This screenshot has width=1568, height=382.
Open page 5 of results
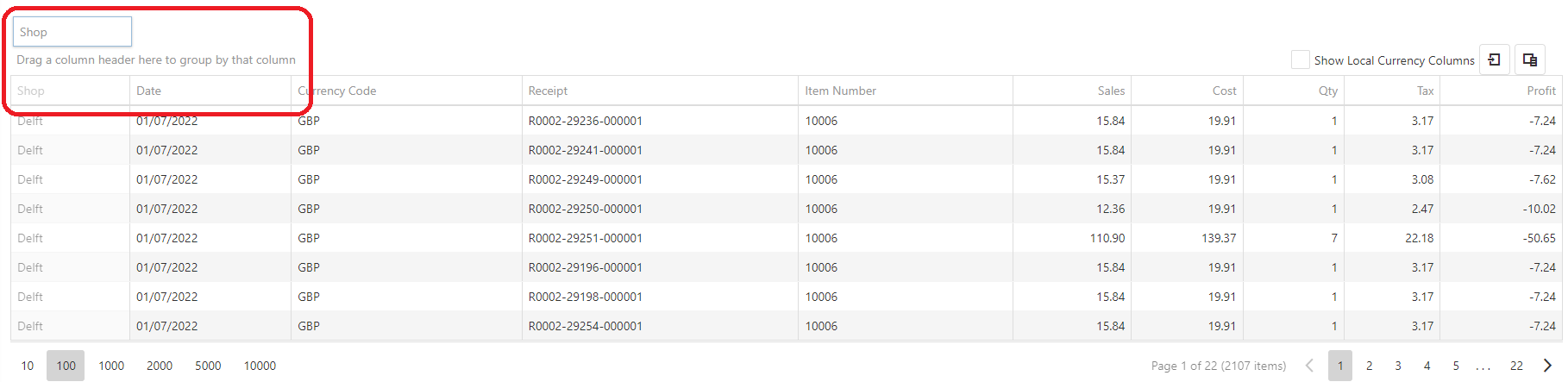(1456, 366)
